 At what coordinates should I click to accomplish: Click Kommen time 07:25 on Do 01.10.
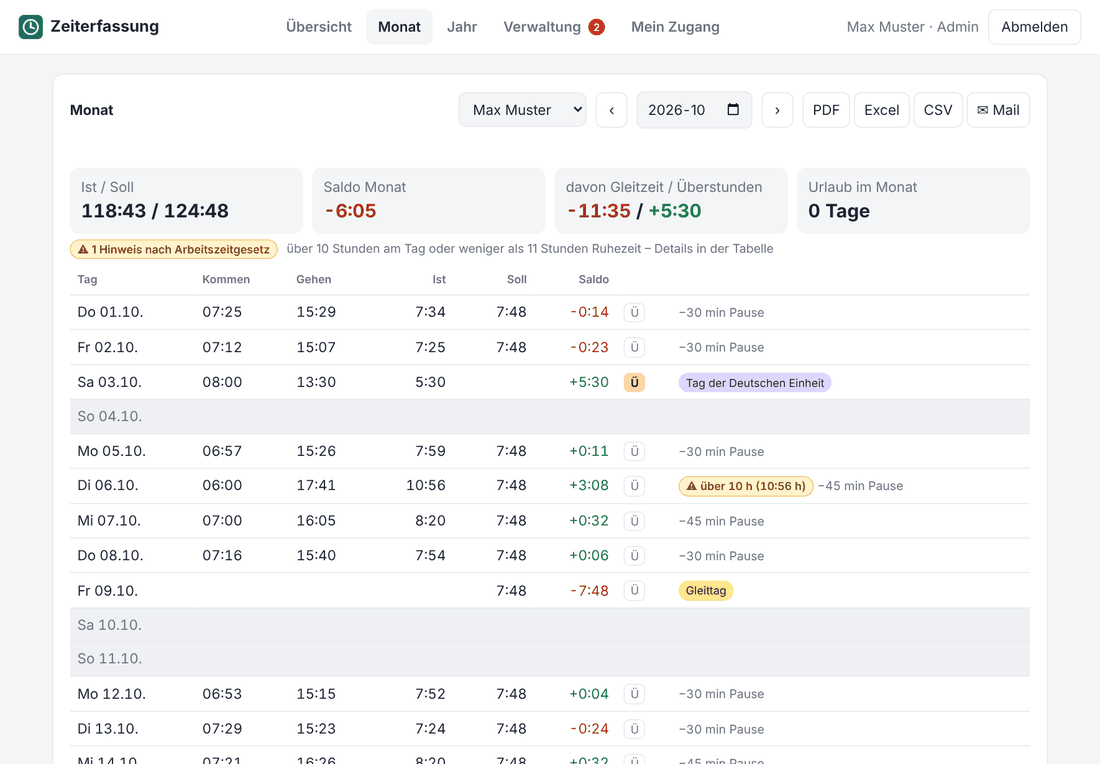pos(222,312)
